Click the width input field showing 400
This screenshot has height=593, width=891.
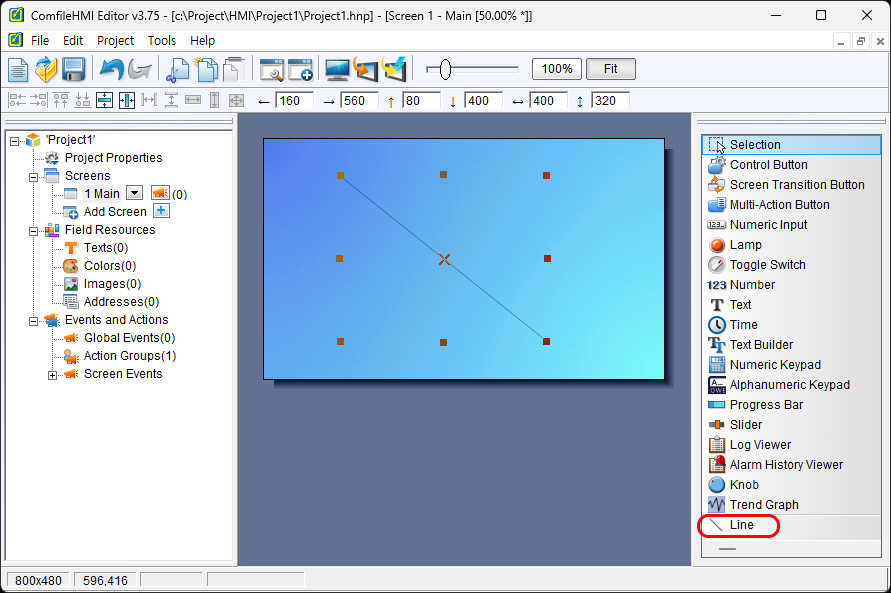click(548, 101)
